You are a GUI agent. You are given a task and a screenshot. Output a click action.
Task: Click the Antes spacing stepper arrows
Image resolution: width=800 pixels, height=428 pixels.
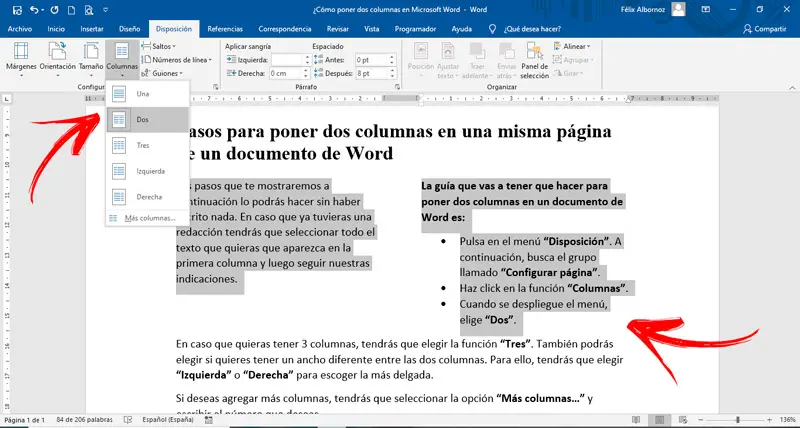coord(392,60)
